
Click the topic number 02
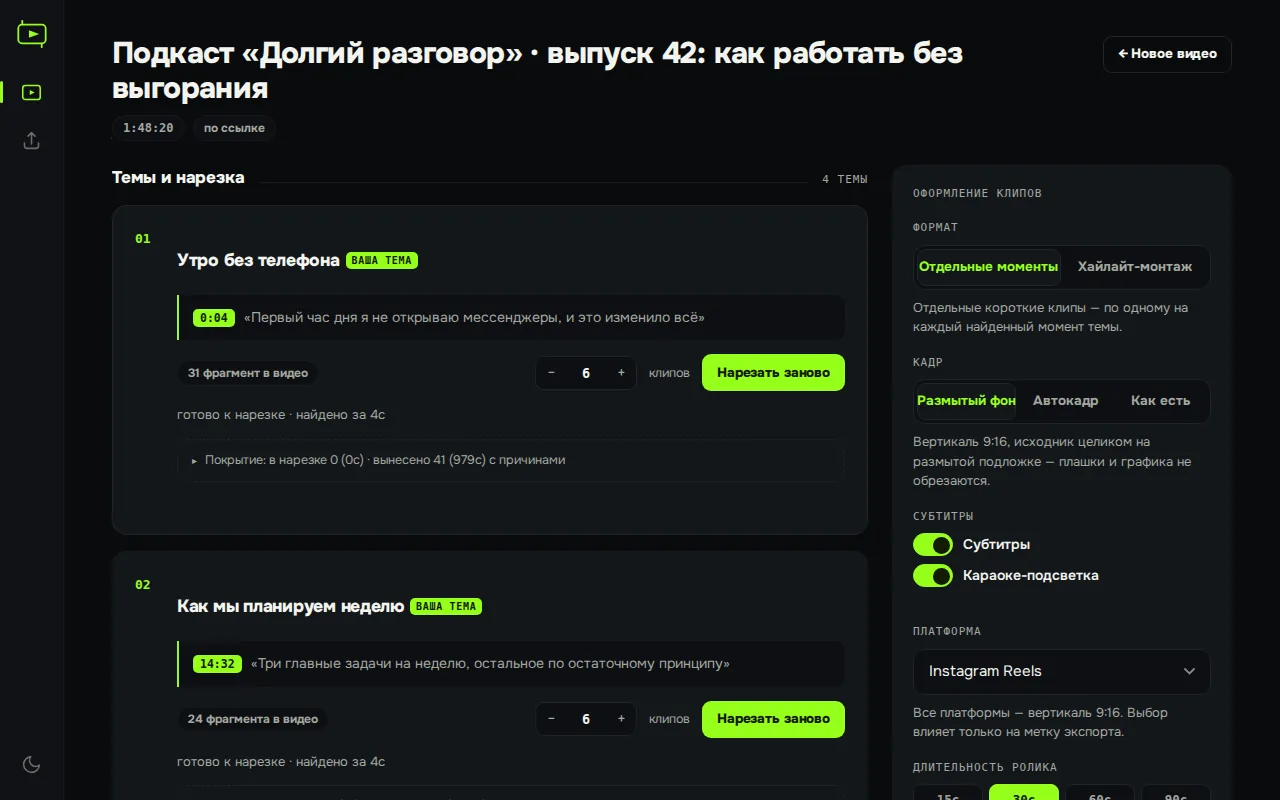pos(143,585)
